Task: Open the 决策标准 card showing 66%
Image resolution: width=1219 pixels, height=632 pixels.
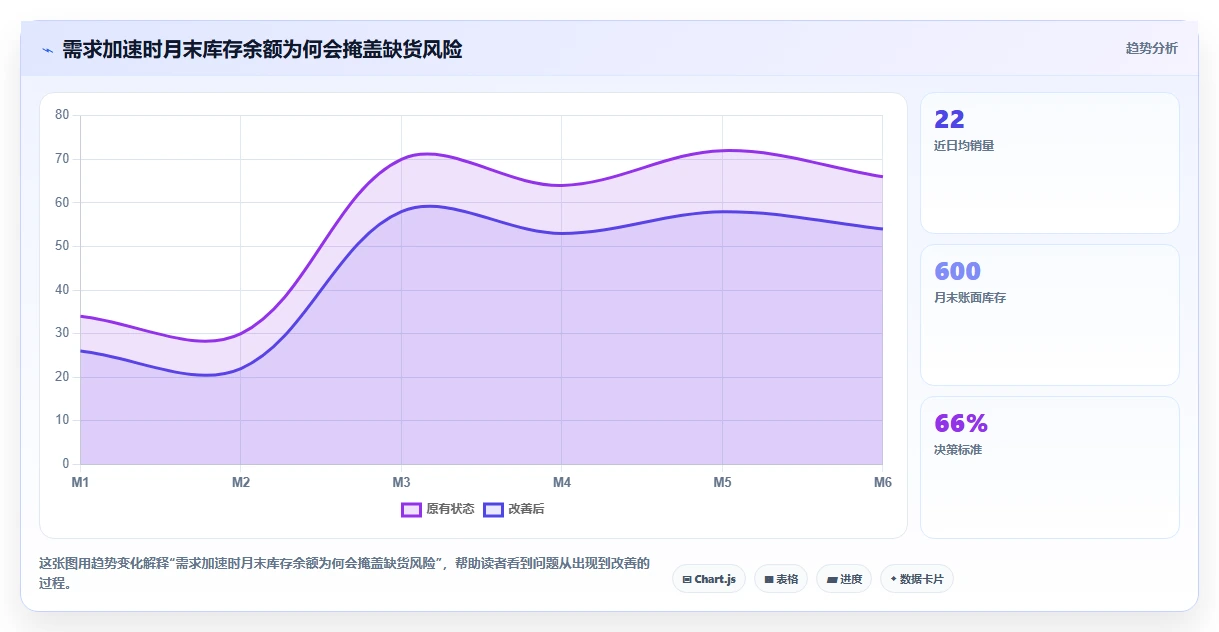Action: click(1050, 467)
